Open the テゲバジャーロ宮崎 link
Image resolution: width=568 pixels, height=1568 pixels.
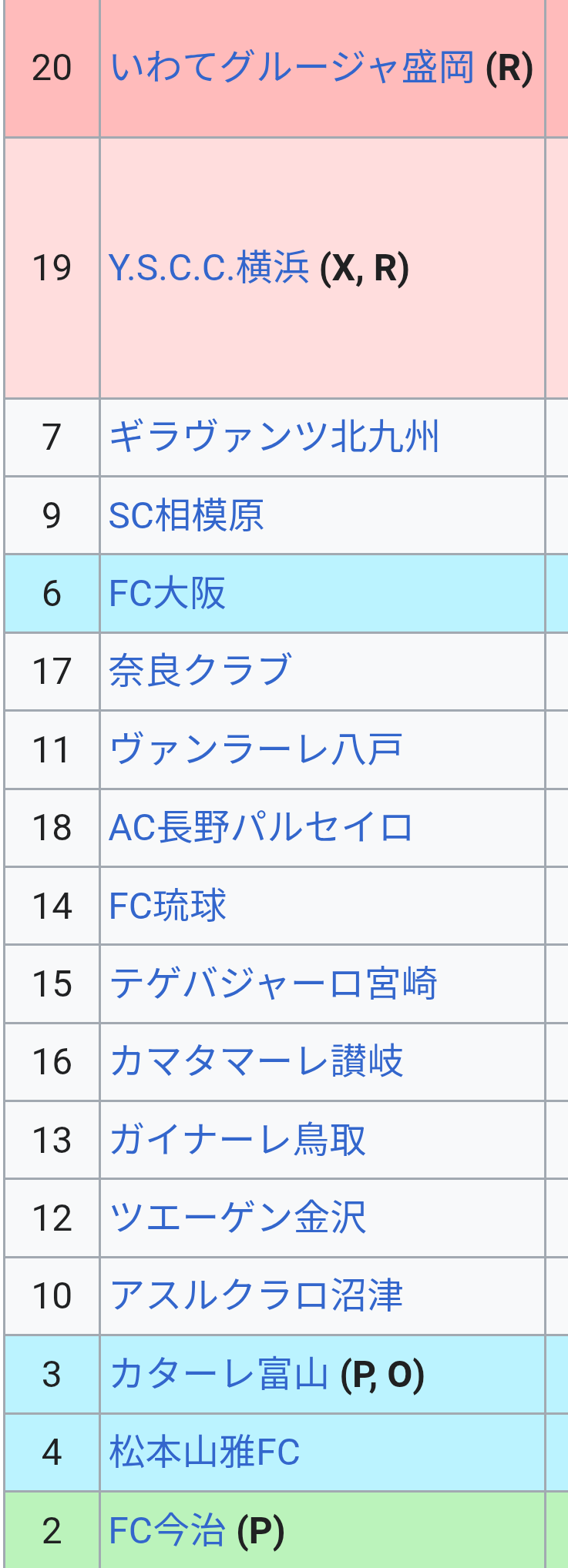coord(274,983)
